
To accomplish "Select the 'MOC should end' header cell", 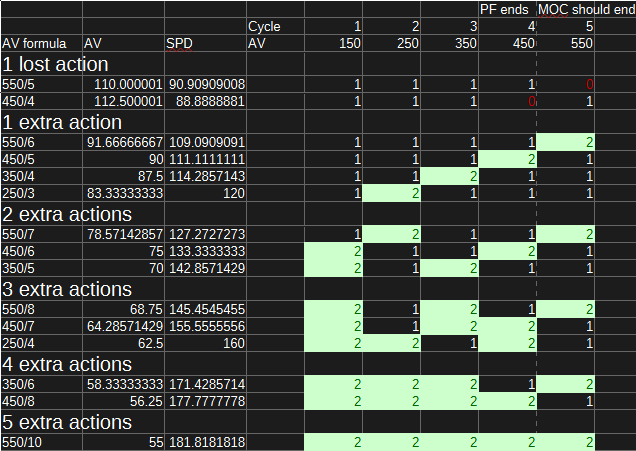I will [x=586, y=9].
